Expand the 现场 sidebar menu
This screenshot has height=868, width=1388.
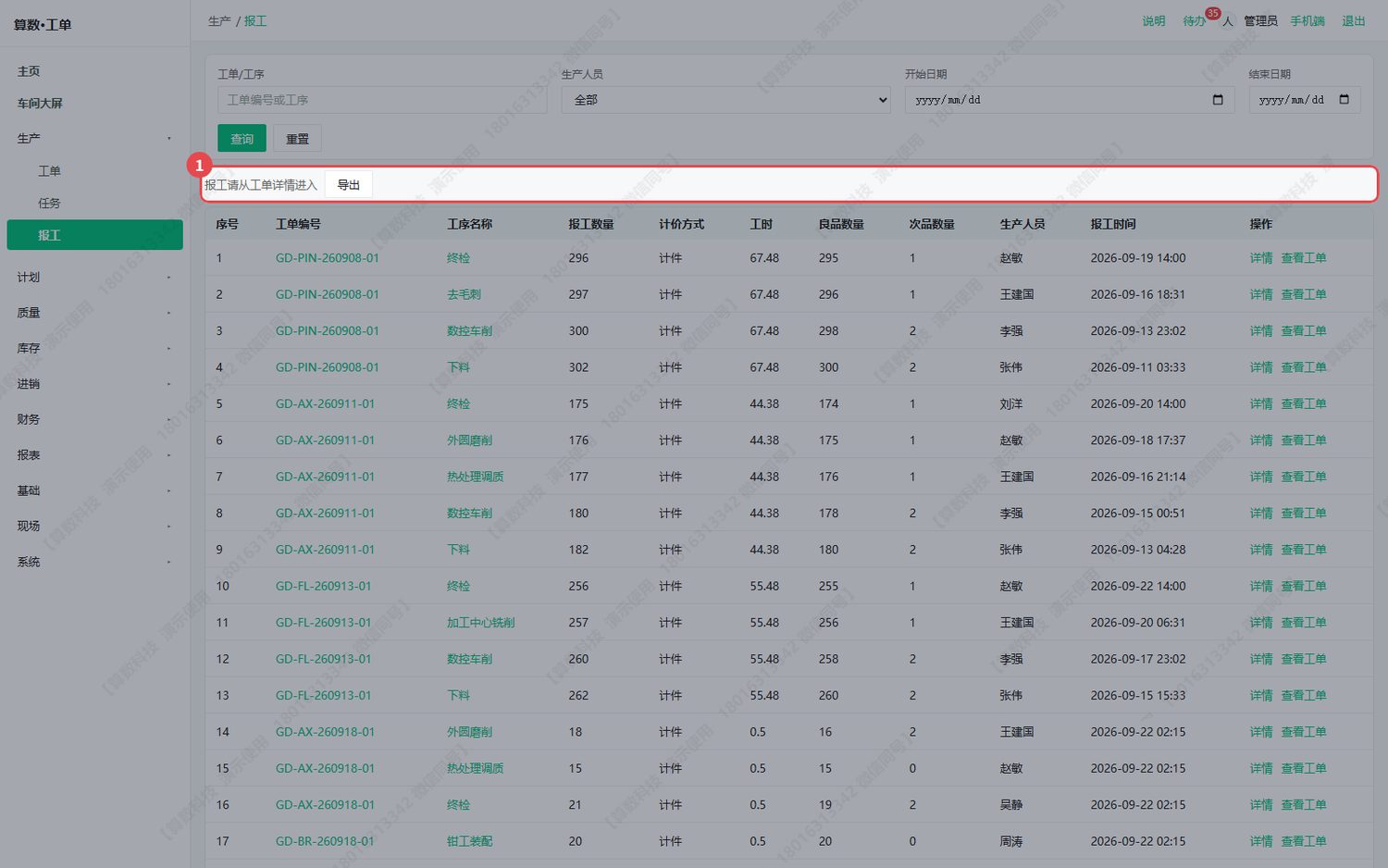[x=94, y=526]
